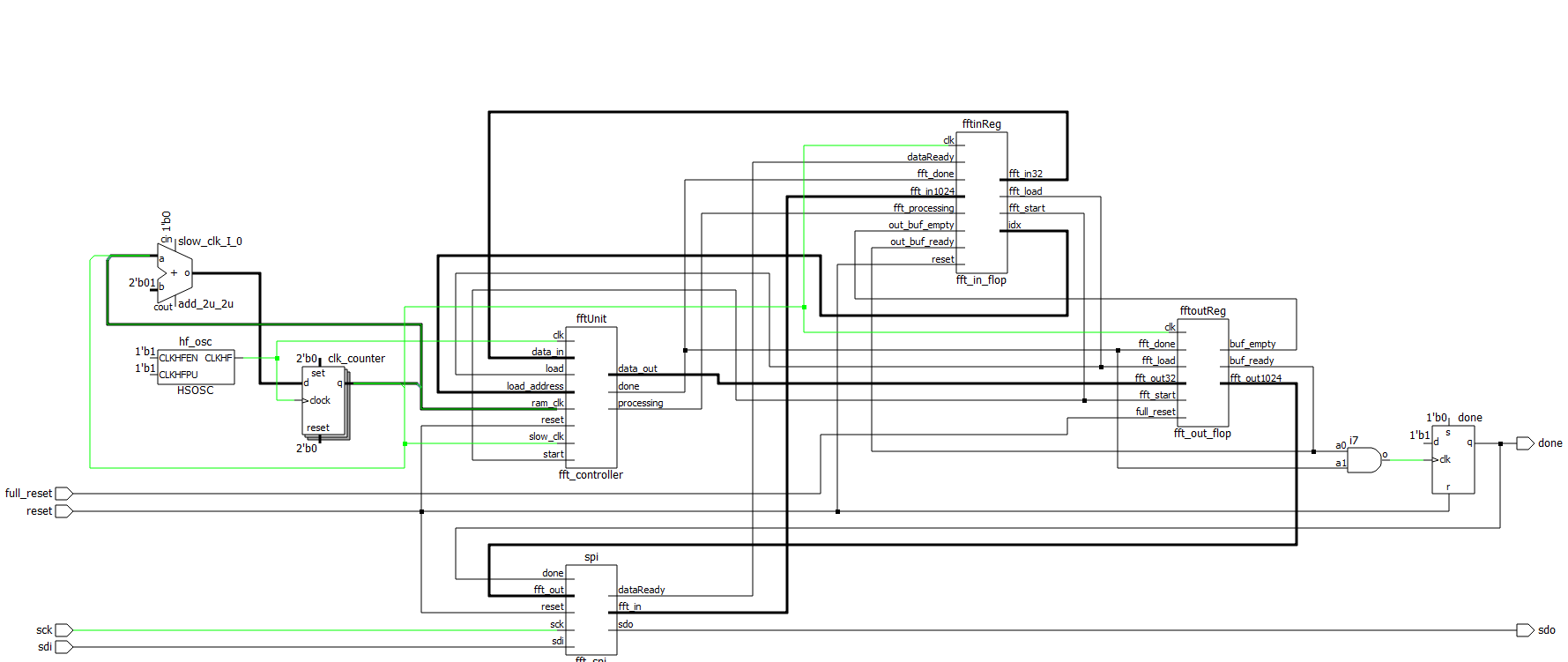The image size is (1568, 662).
Task: Click the idx output pin on fftinReg
Action: (x=1014, y=225)
